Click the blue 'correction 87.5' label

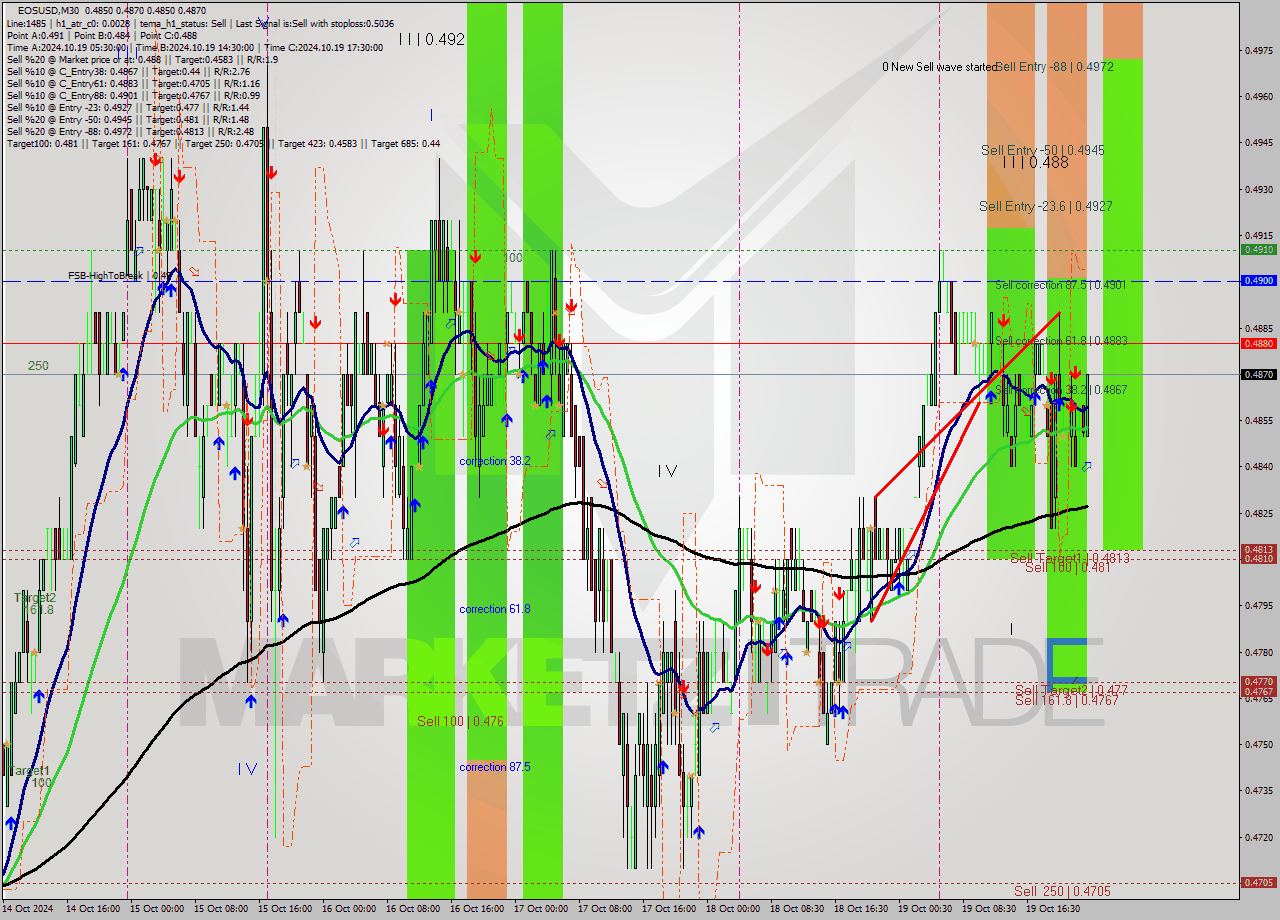coord(495,767)
